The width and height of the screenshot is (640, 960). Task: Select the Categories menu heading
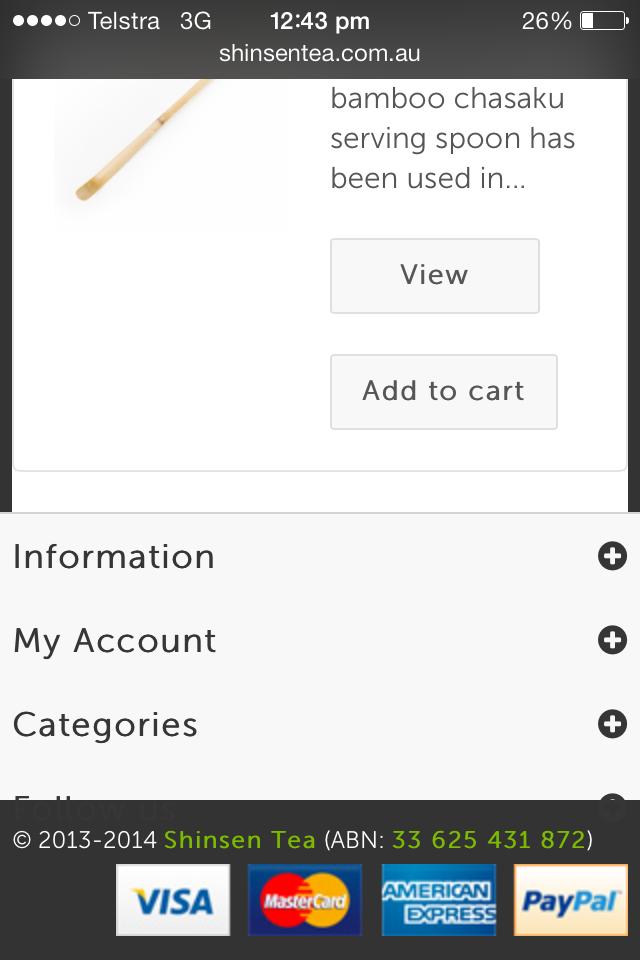[105, 726]
